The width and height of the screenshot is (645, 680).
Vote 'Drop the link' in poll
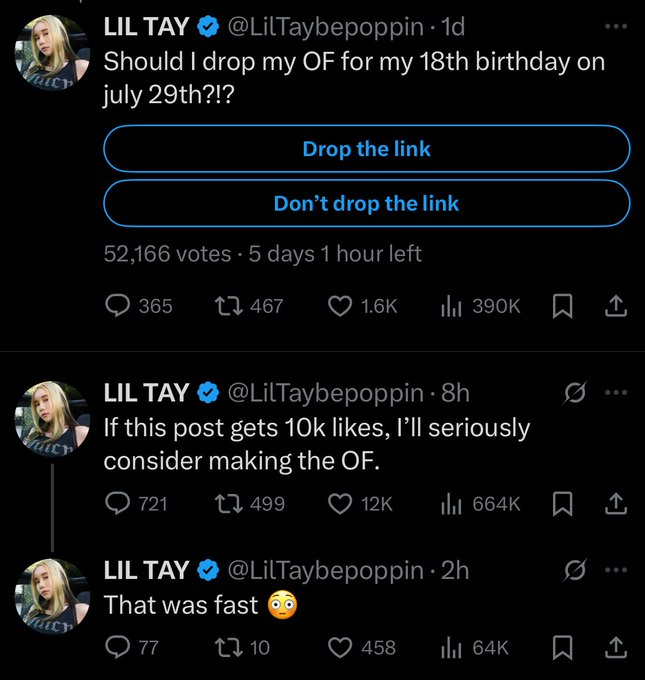[366, 149]
